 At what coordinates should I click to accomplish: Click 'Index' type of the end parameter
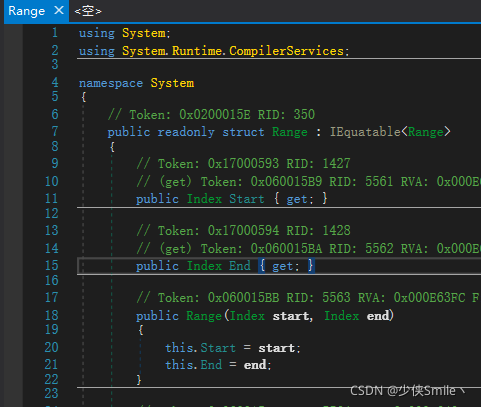342,316
